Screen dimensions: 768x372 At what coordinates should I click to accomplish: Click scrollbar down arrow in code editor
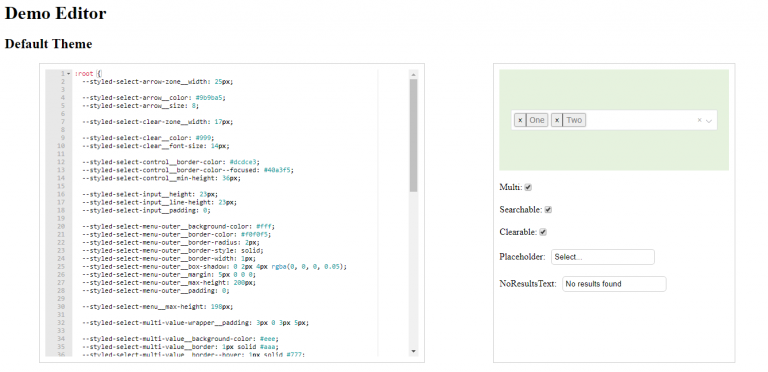pyautogui.click(x=414, y=351)
